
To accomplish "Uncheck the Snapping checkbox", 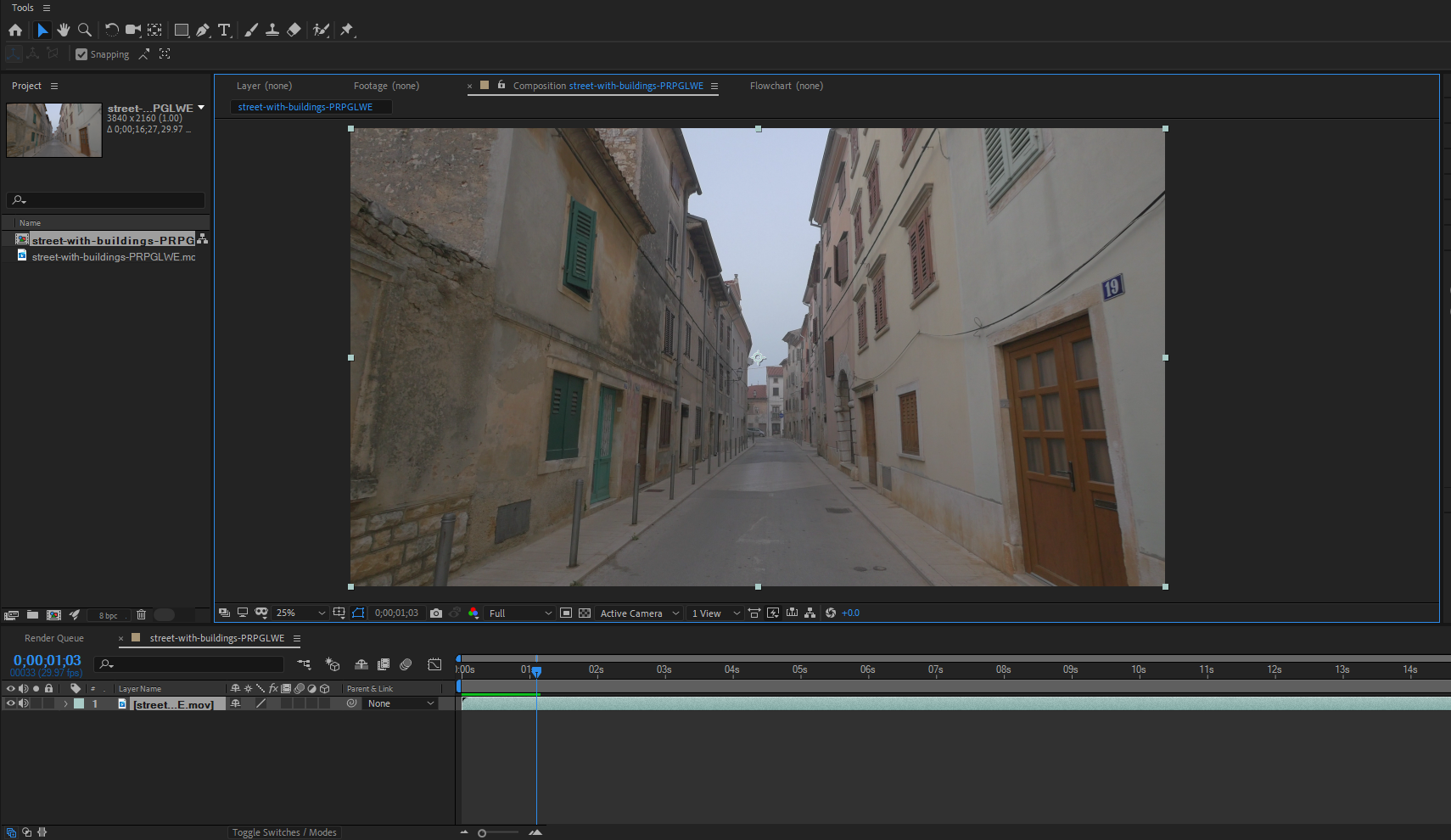I will (81, 54).
